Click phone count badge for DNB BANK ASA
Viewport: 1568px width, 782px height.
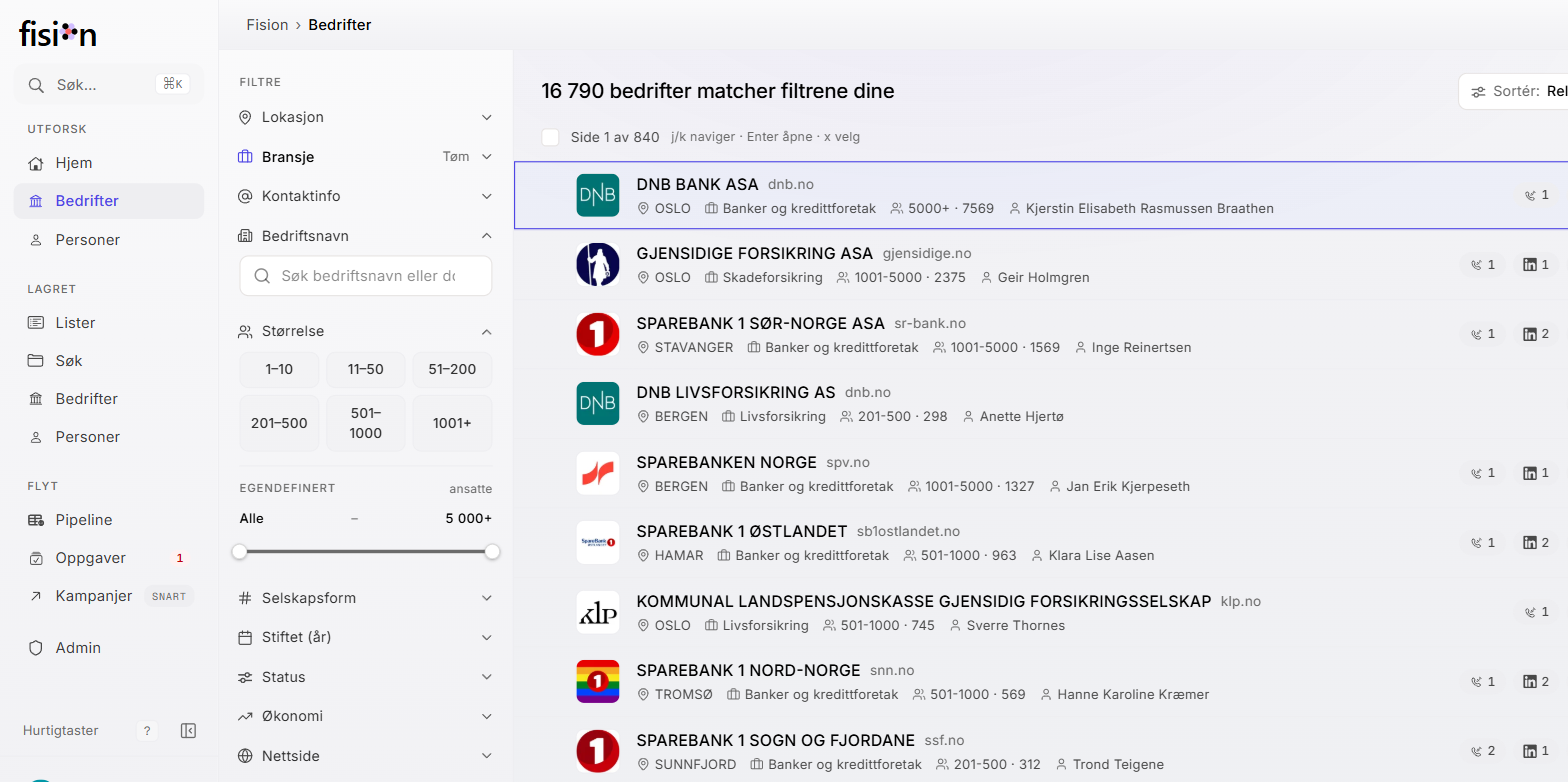click(x=1536, y=195)
